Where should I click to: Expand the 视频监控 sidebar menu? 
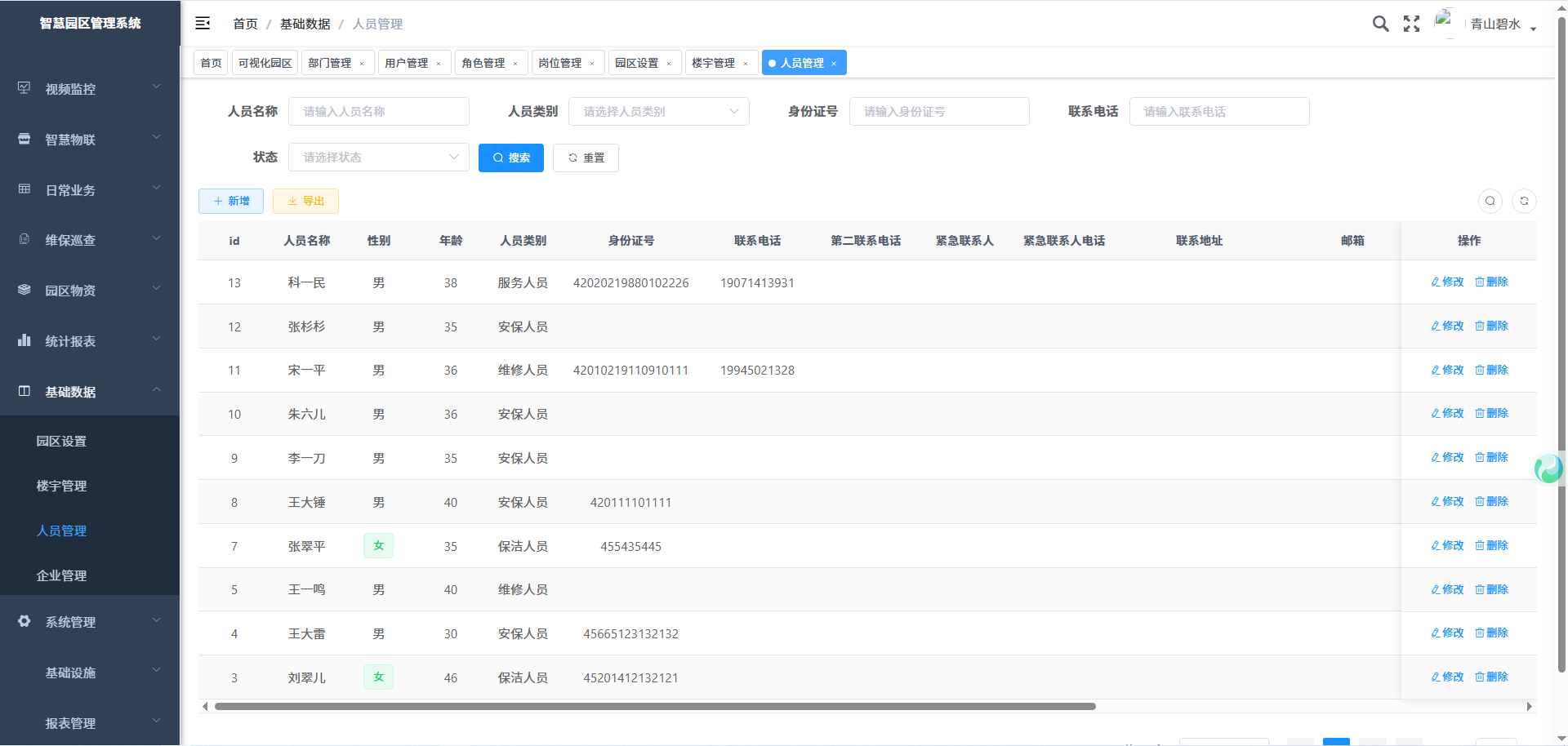coord(90,89)
